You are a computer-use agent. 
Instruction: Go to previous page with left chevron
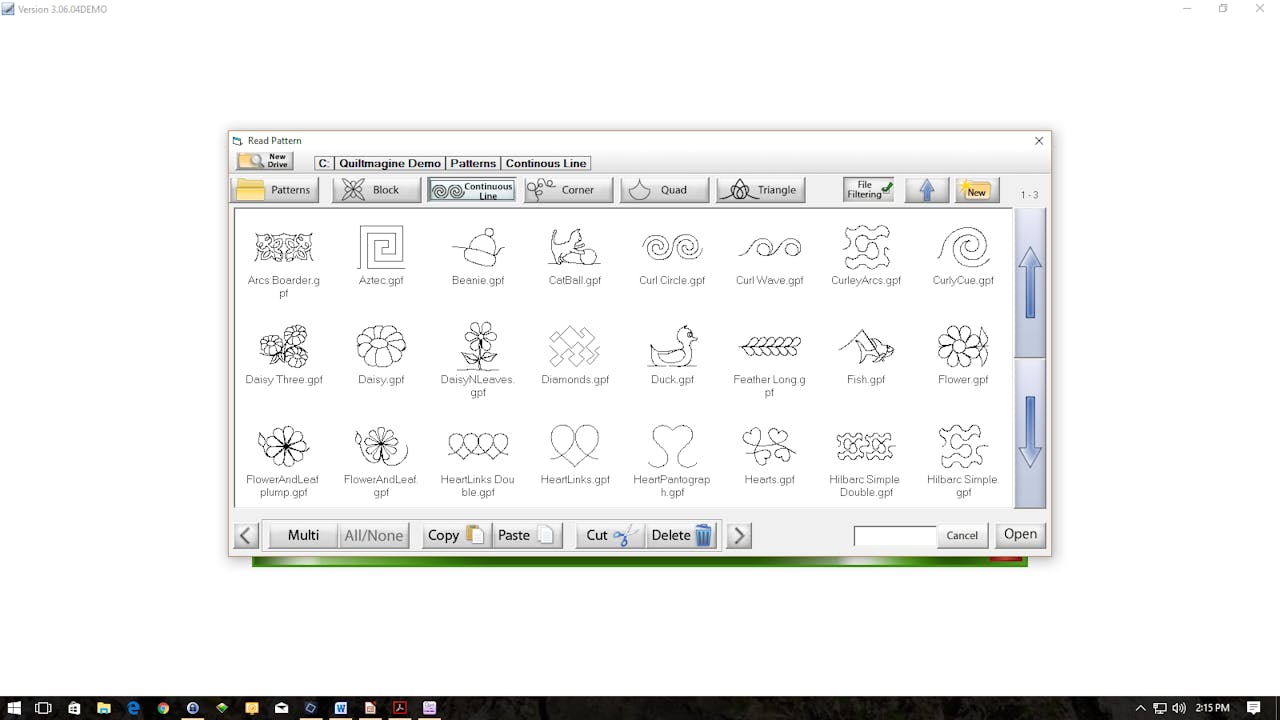[x=246, y=535]
